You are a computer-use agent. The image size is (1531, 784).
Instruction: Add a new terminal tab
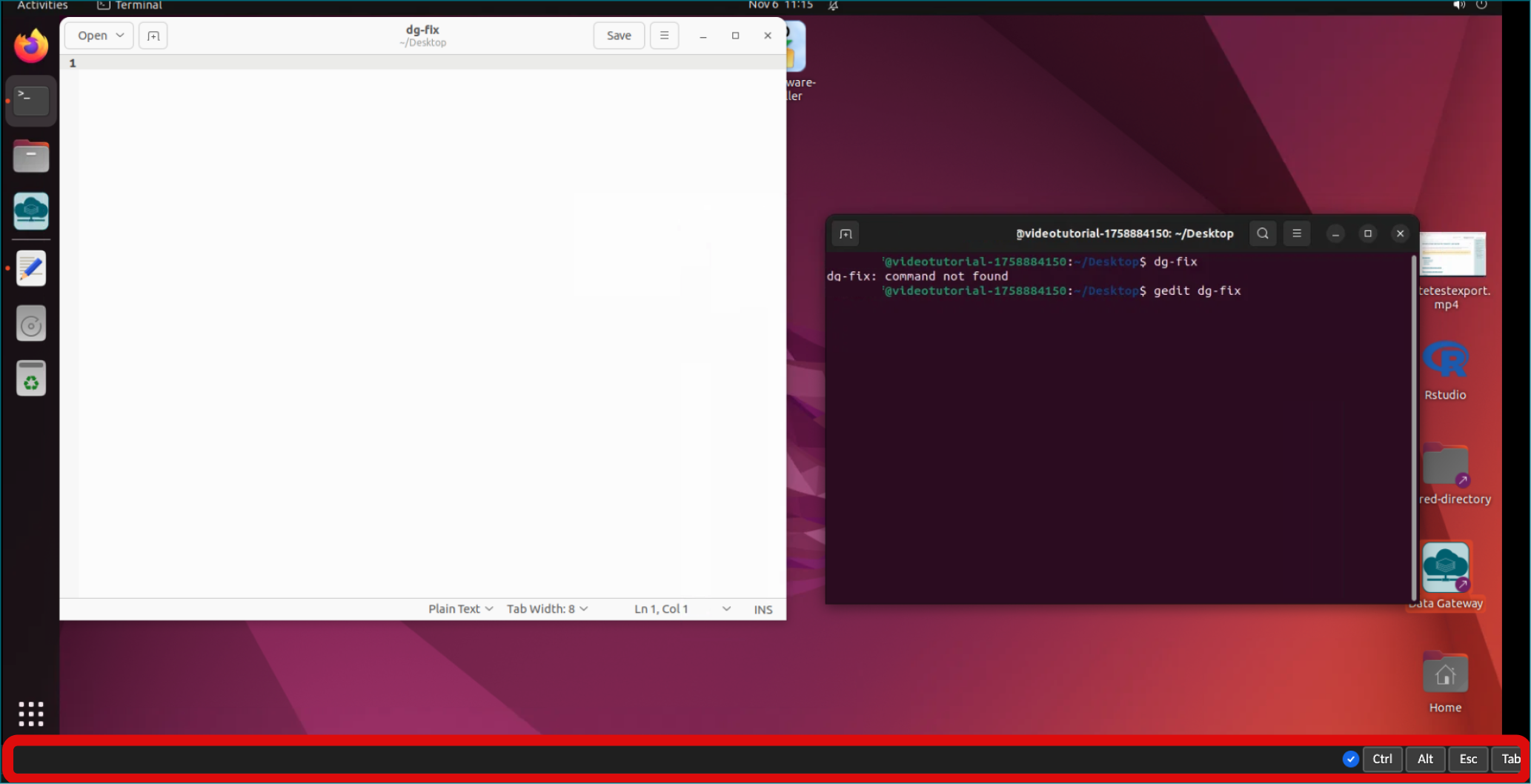pyautogui.click(x=846, y=234)
